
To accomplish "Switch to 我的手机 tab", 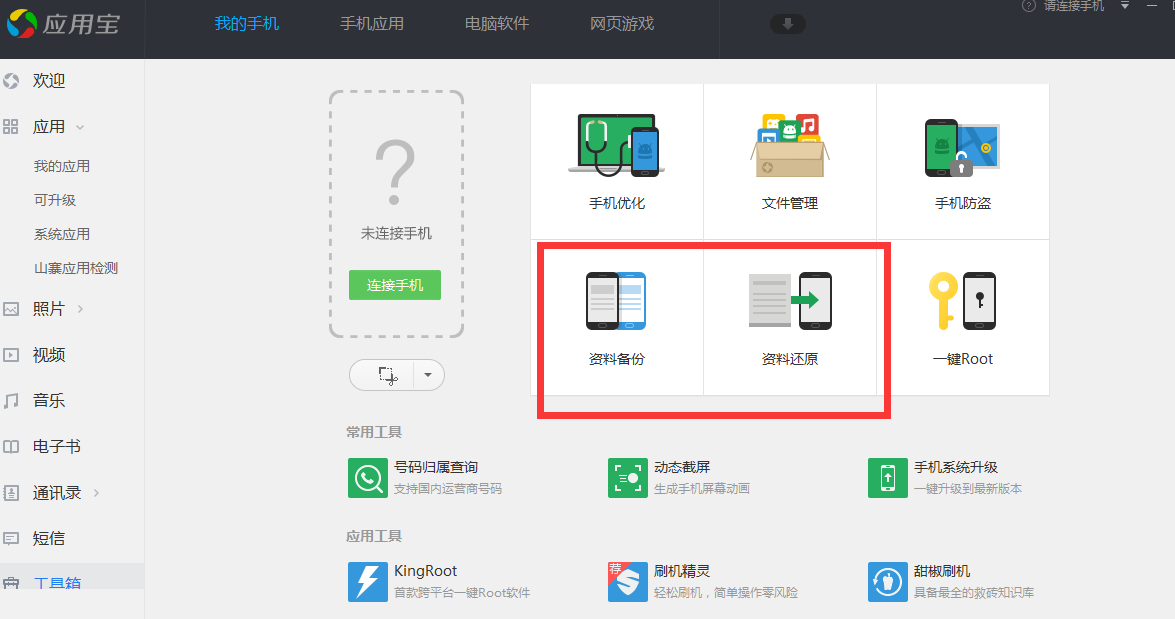I will [x=247, y=24].
